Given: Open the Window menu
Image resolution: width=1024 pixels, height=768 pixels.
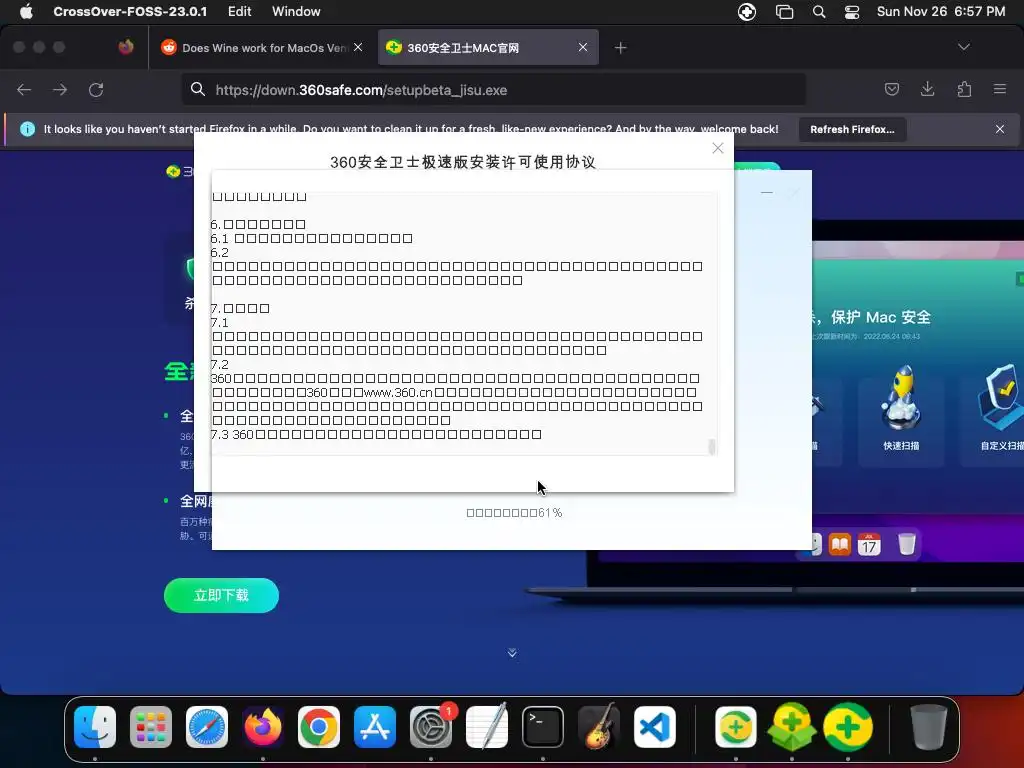Looking at the screenshot, I should point(296,11).
